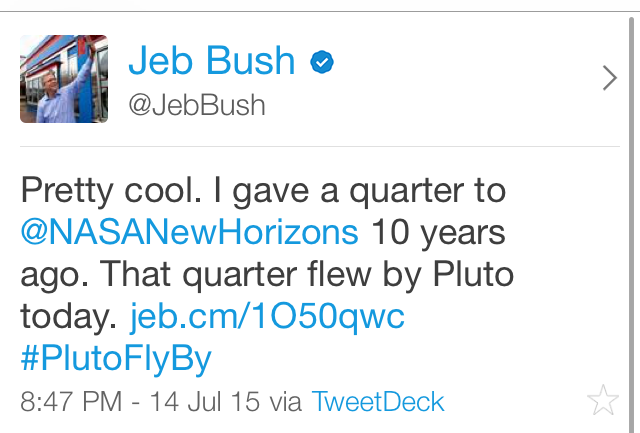The height and width of the screenshot is (433, 640).
Task: Open the TweetDeck source link
Action: coord(378,402)
